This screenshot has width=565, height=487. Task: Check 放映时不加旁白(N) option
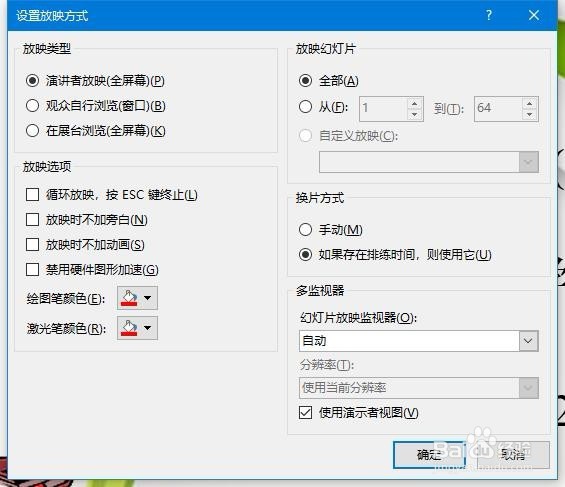pos(32,219)
